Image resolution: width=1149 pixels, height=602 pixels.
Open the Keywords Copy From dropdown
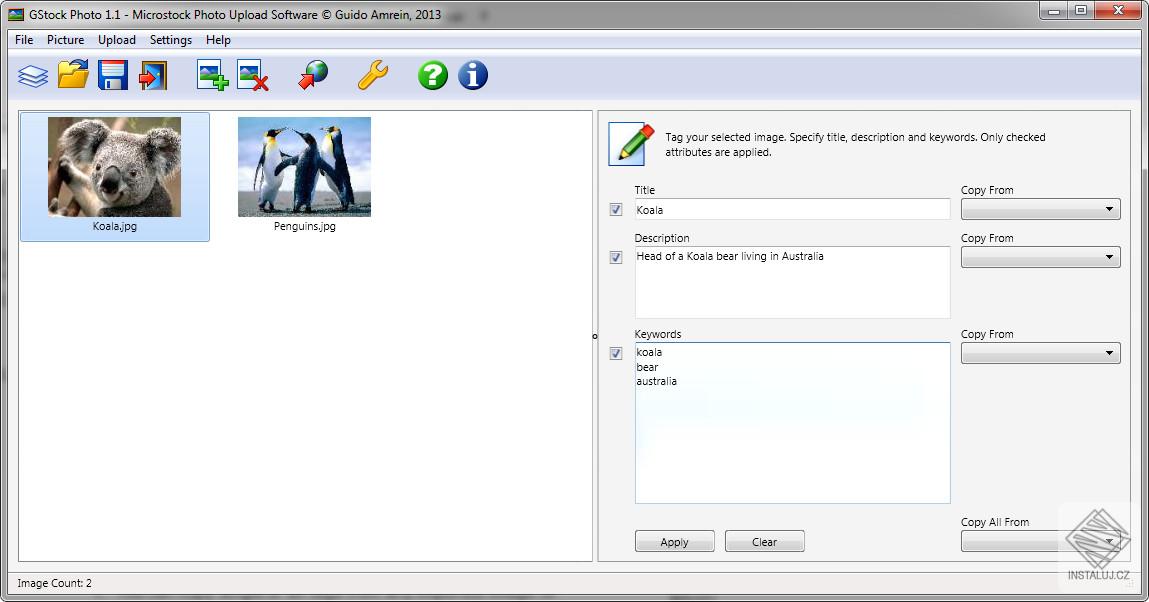coord(1041,353)
